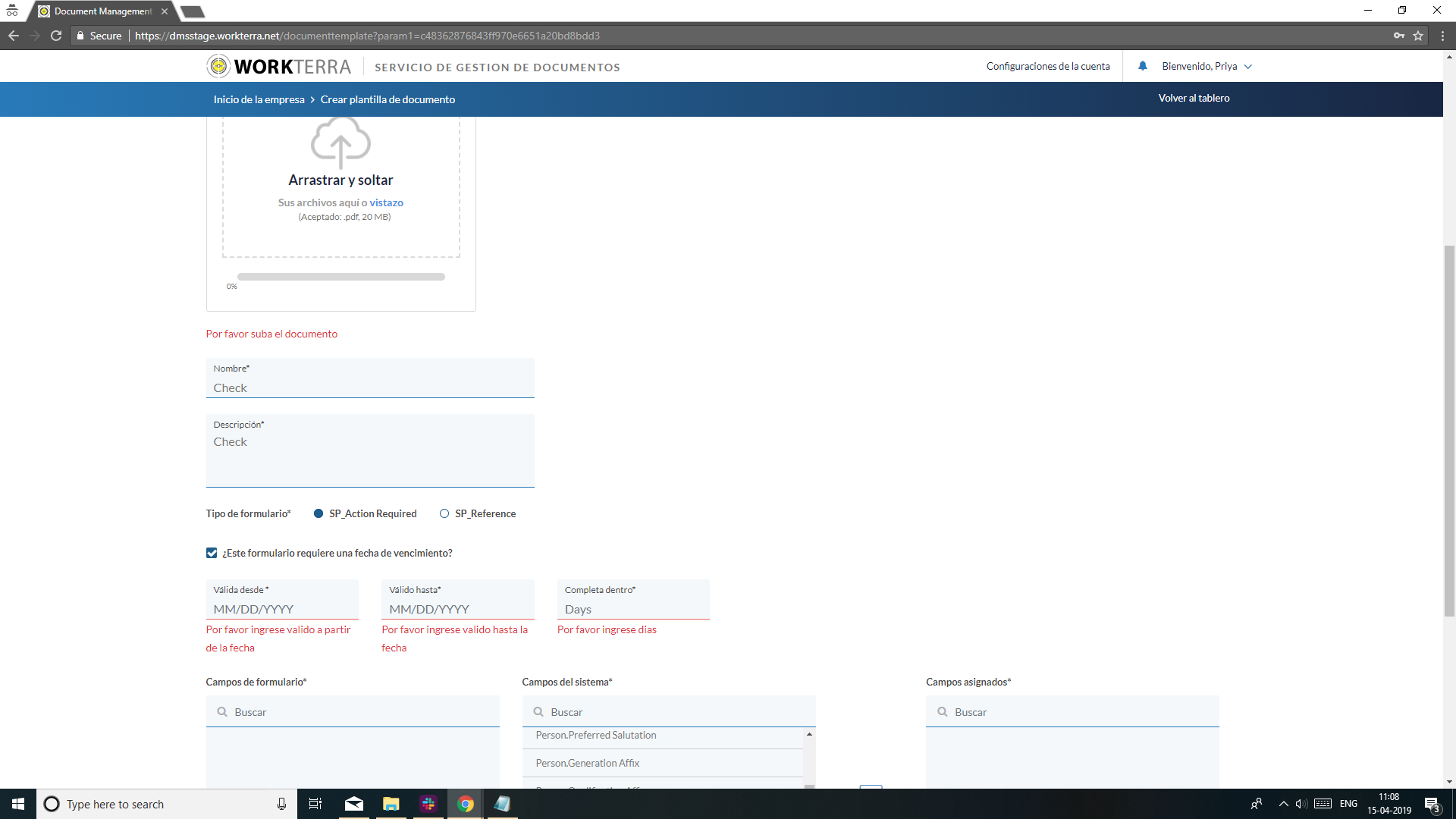Image resolution: width=1456 pixels, height=819 pixels.
Task: Click the Nombre input field
Action: [x=370, y=378]
